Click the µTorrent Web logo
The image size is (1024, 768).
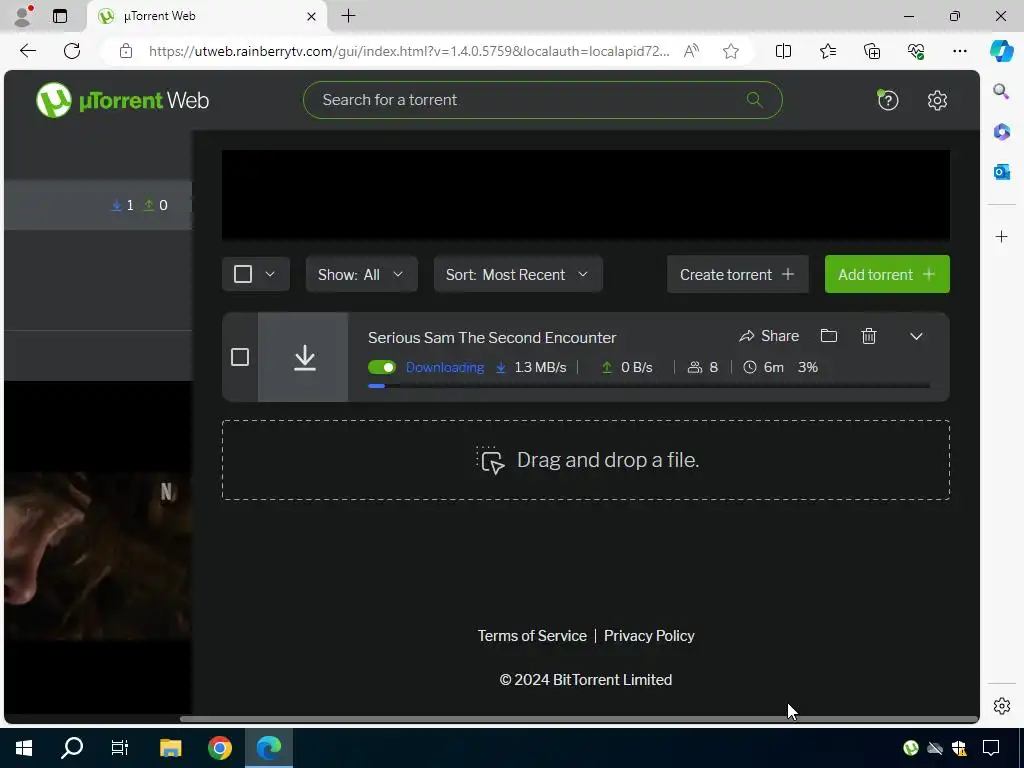point(122,101)
